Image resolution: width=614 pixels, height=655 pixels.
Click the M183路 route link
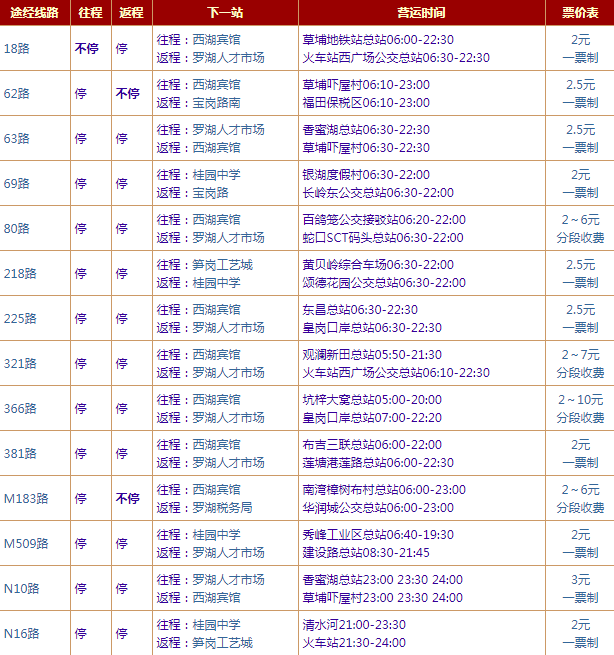[26, 498]
